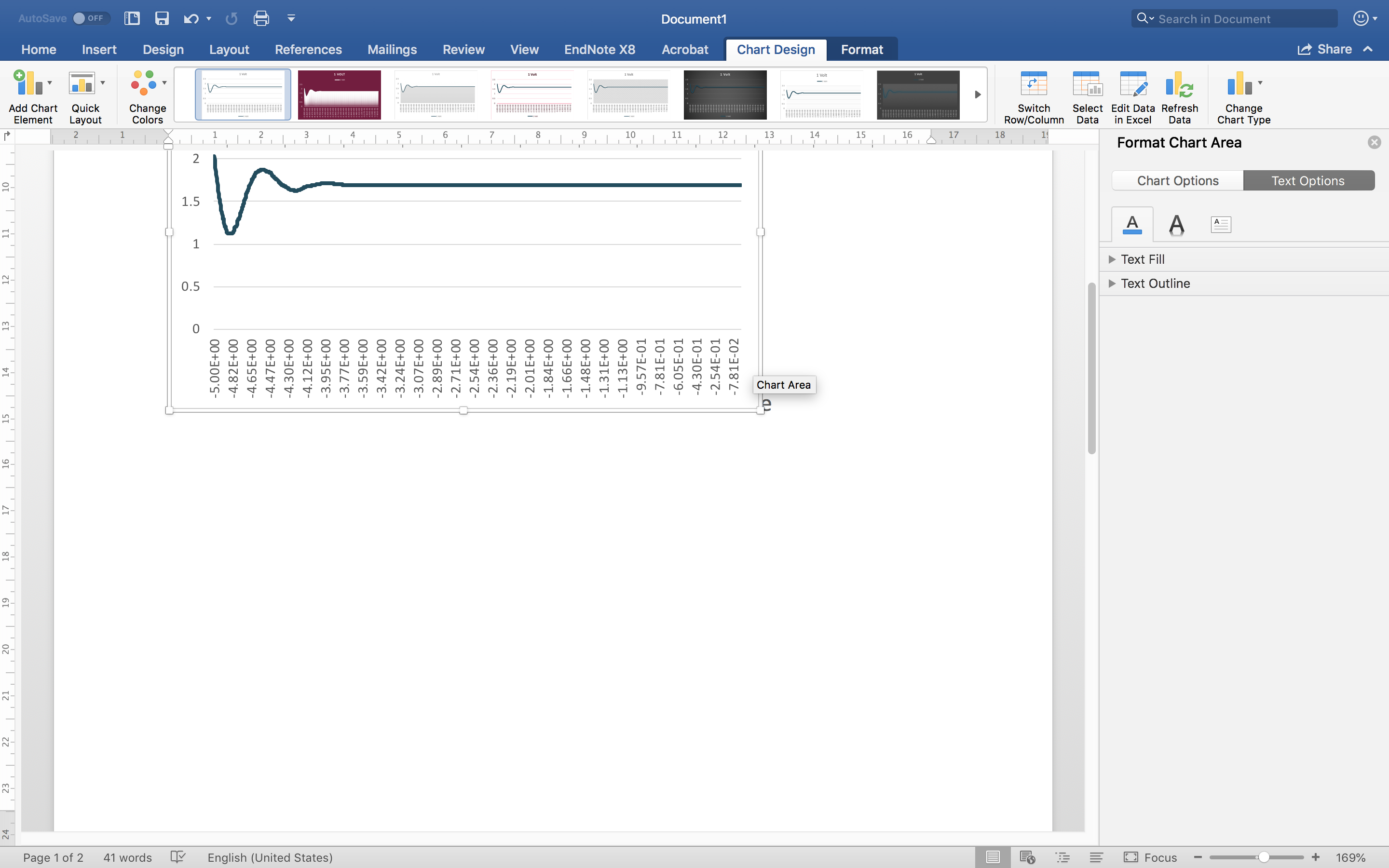Open the Text Effects icon tab
The width and height of the screenshot is (1389, 868).
(1176, 224)
